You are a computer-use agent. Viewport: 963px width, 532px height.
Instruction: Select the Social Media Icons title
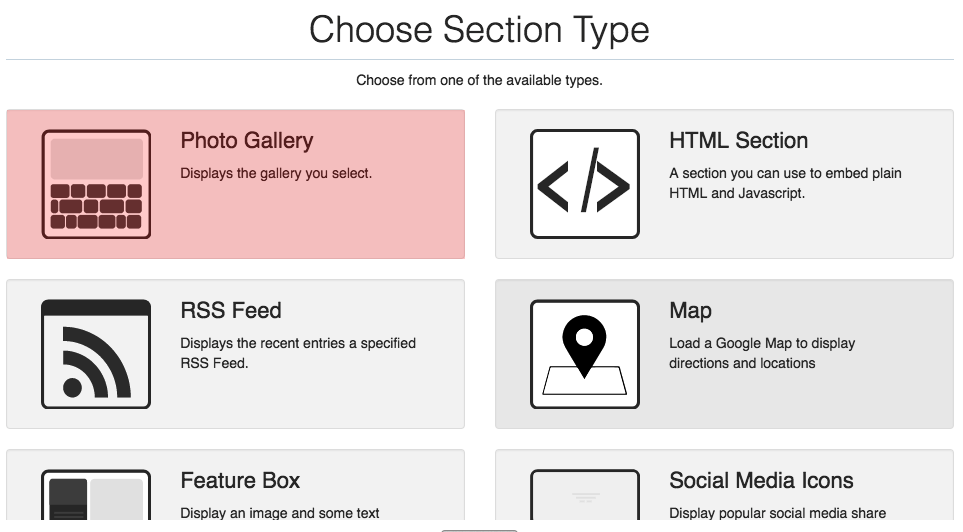(x=761, y=481)
